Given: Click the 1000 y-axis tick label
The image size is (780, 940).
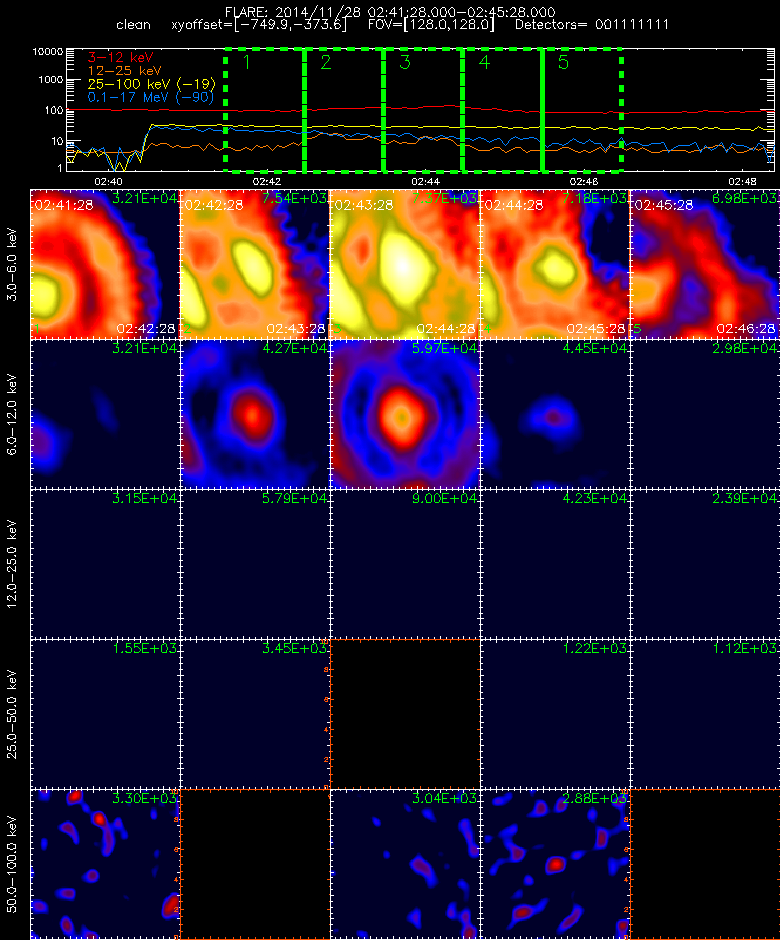Looking at the screenshot, I should click(x=50, y=80).
